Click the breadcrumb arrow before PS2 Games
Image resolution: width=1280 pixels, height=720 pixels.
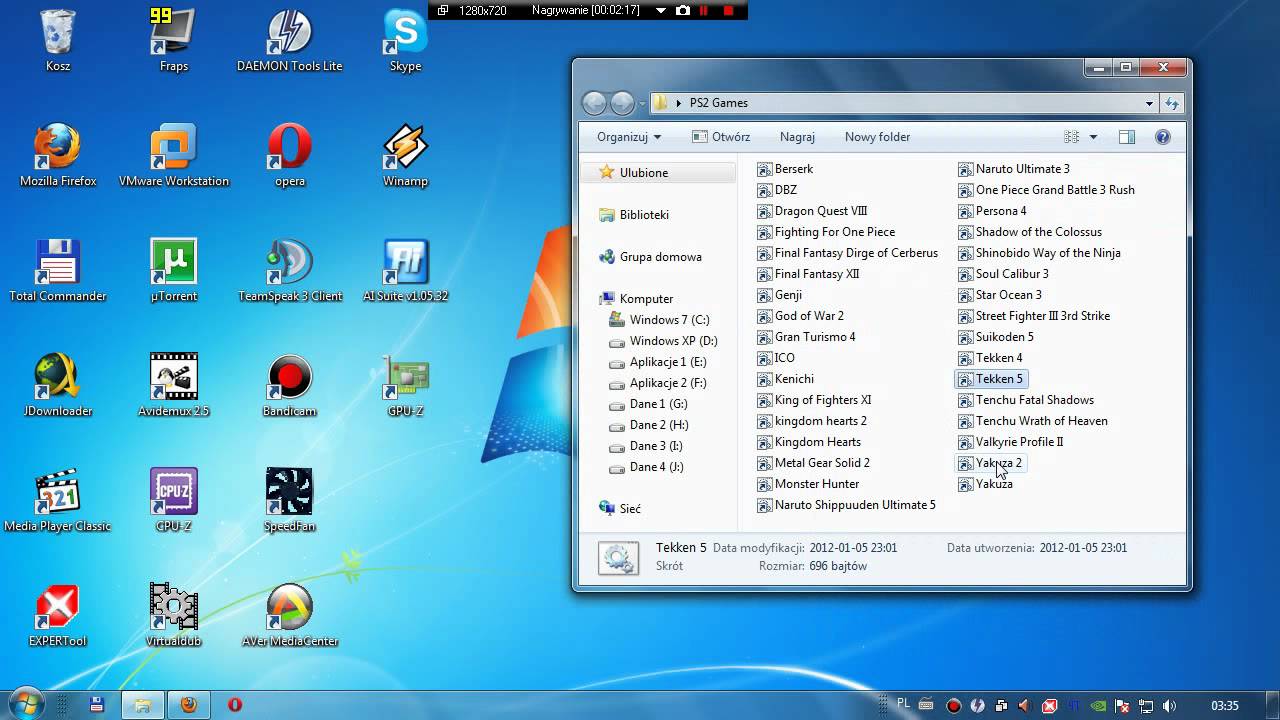(679, 103)
